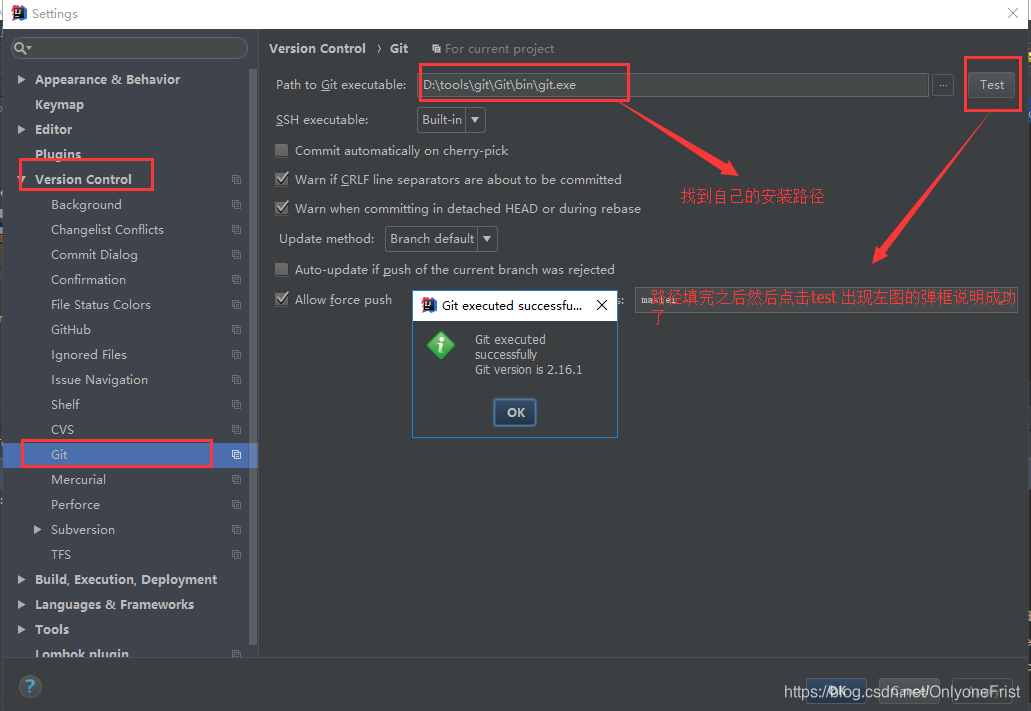Screen dimensions: 1031x711
Task: Open the TFS settings page
Action: [x=61, y=554]
